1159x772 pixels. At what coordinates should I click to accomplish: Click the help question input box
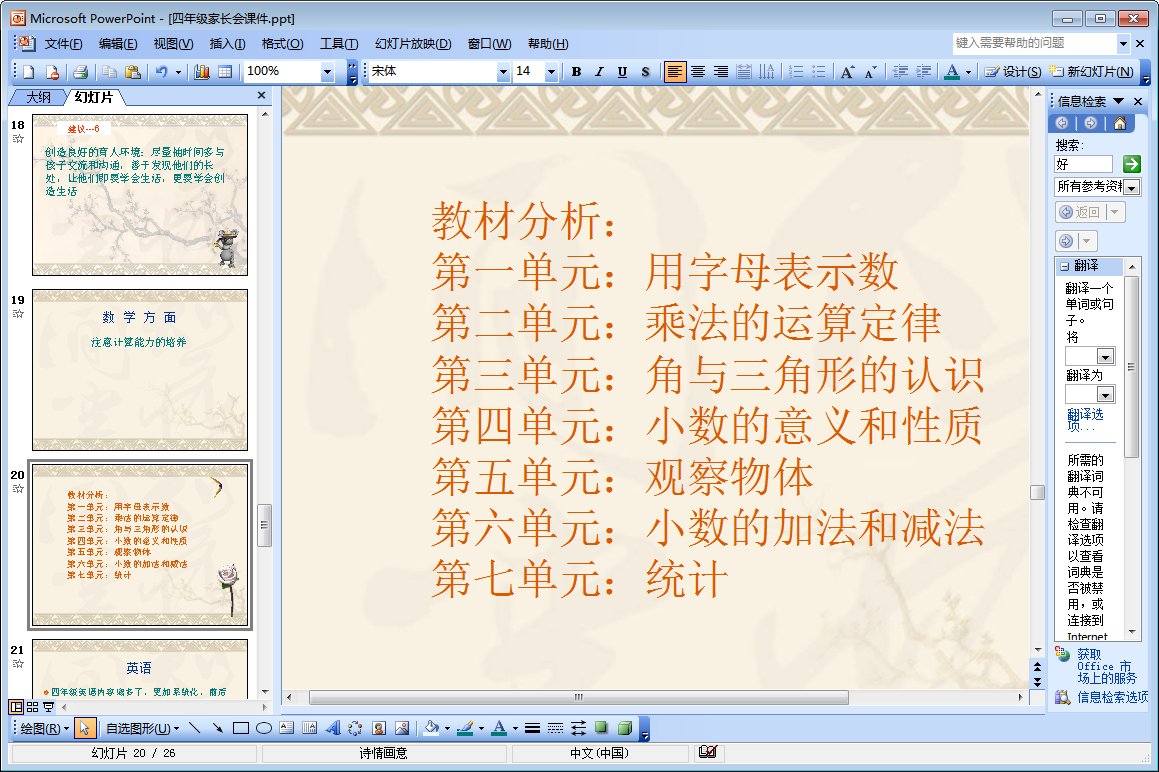pyautogui.click(x=1034, y=43)
